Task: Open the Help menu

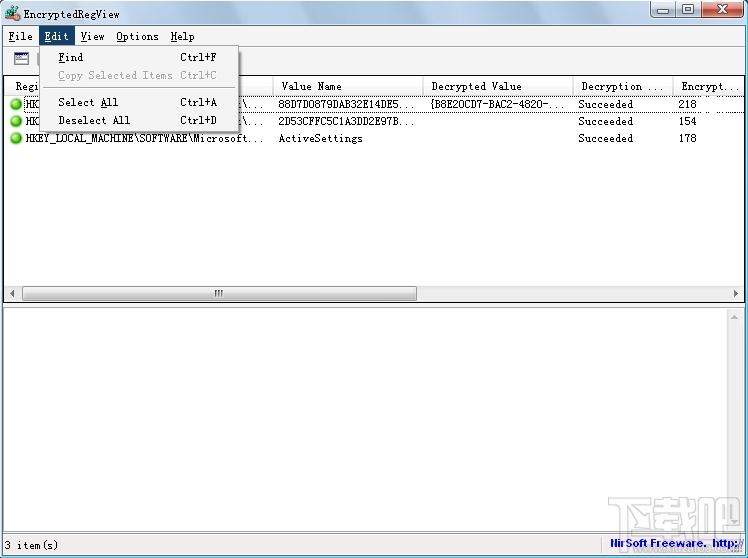Action: (x=182, y=36)
